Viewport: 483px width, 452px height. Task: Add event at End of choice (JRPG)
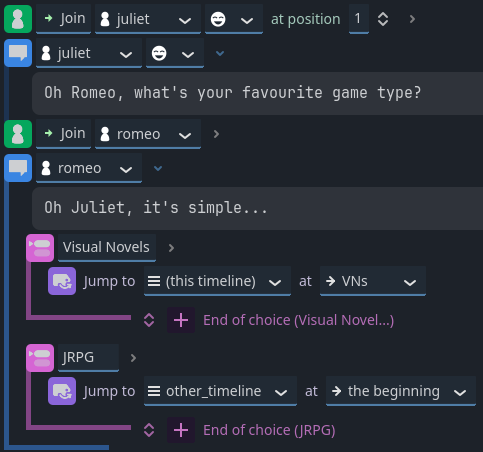181,430
